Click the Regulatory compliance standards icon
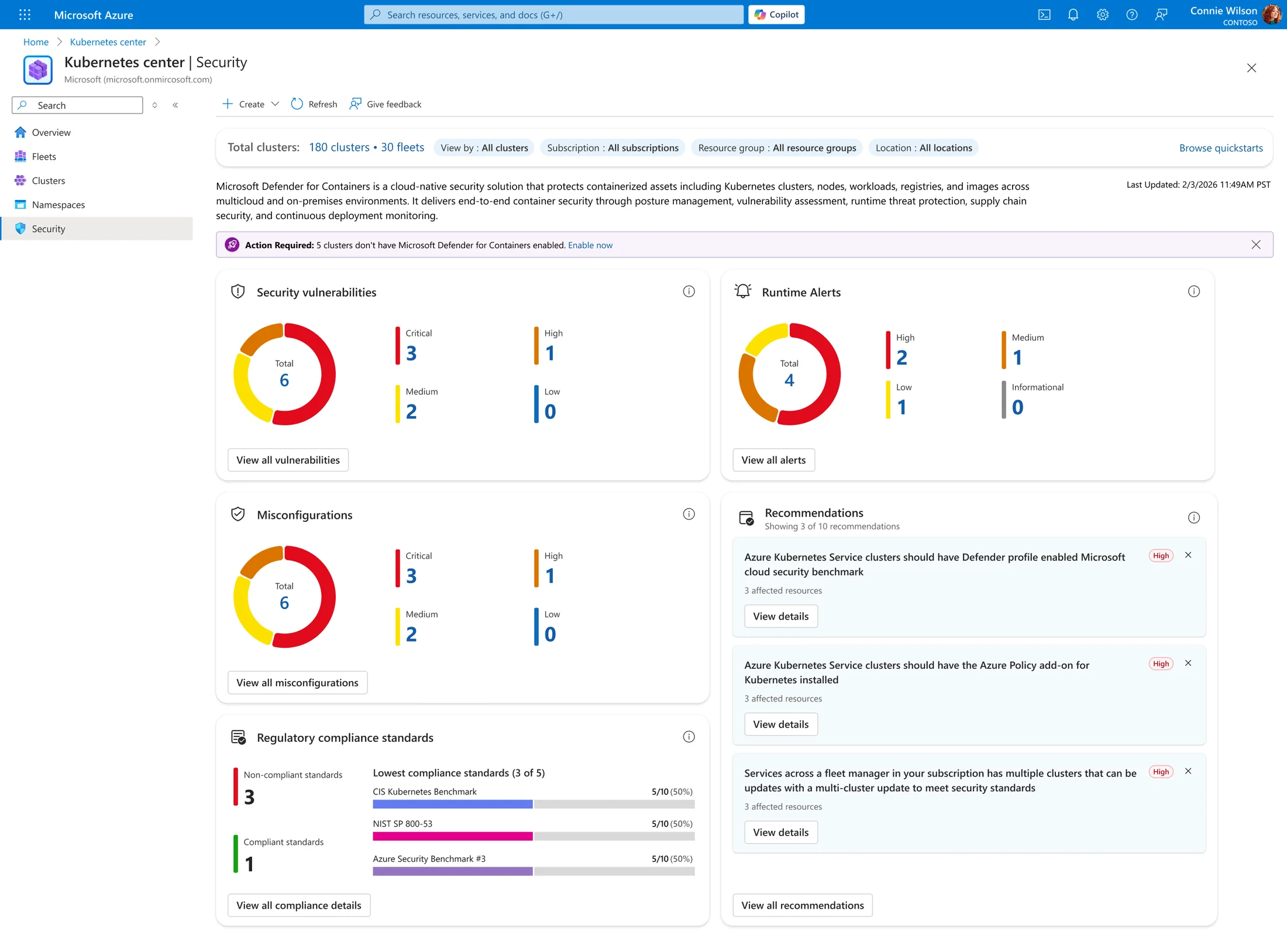The image size is (1287, 952). point(238,737)
